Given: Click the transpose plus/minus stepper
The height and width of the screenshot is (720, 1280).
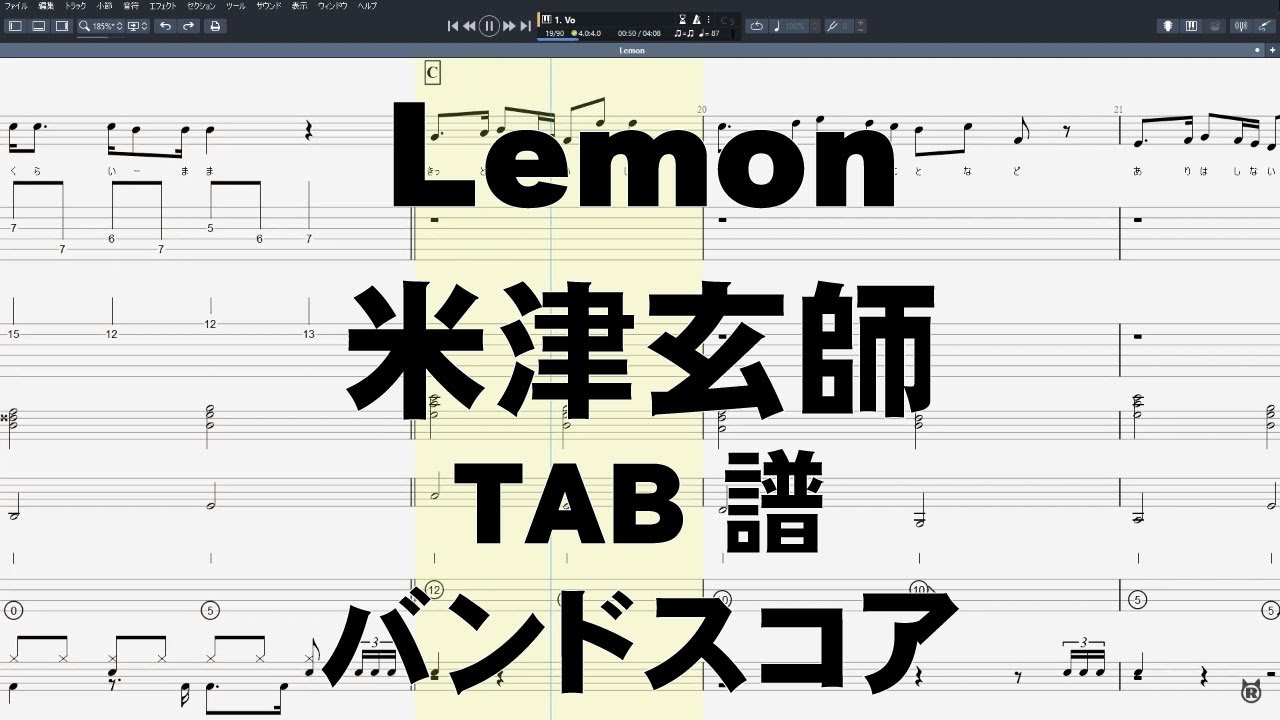Looking at the screenshot, I should pyautogui.click(x=861, y=26).
